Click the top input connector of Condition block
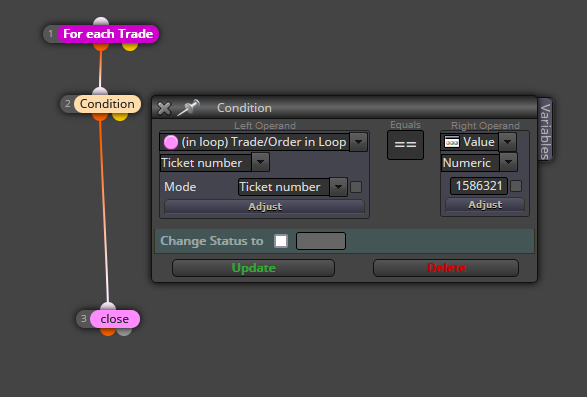This screenshot has width=587, height=397. point(100,91)
